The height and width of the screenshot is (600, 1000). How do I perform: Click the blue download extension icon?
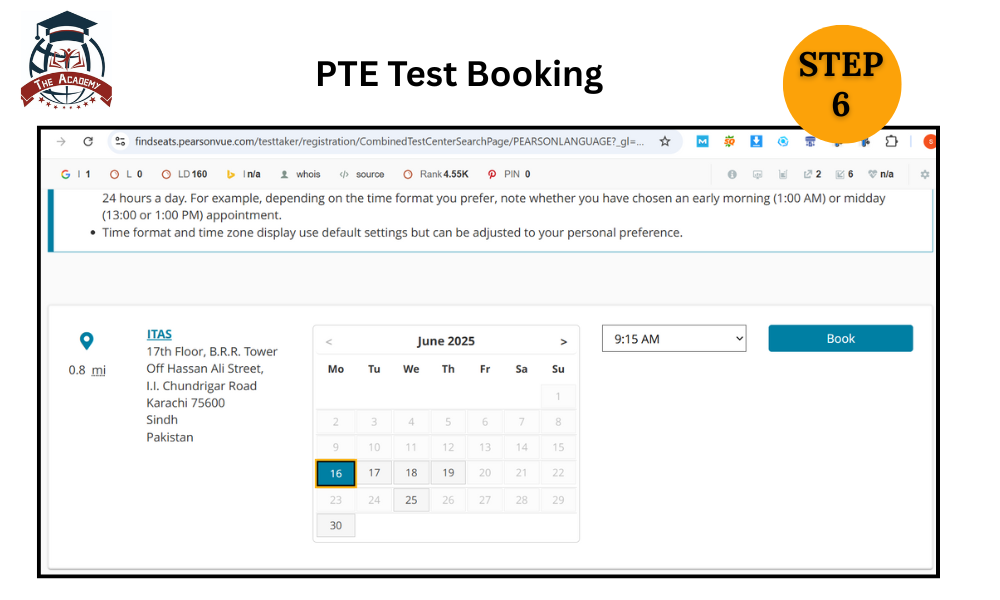click(756, 142)
